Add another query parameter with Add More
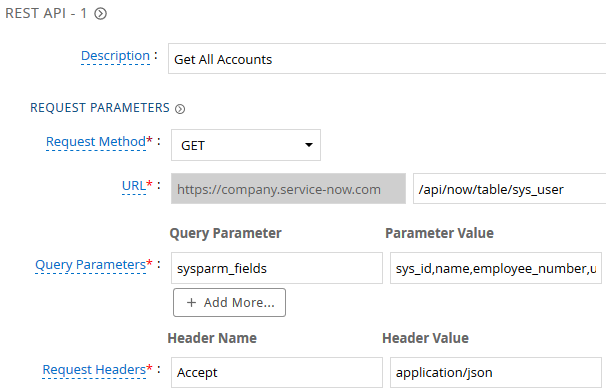Screen dimensions: 606x390 pyautogui.click(x=230, y=302)
